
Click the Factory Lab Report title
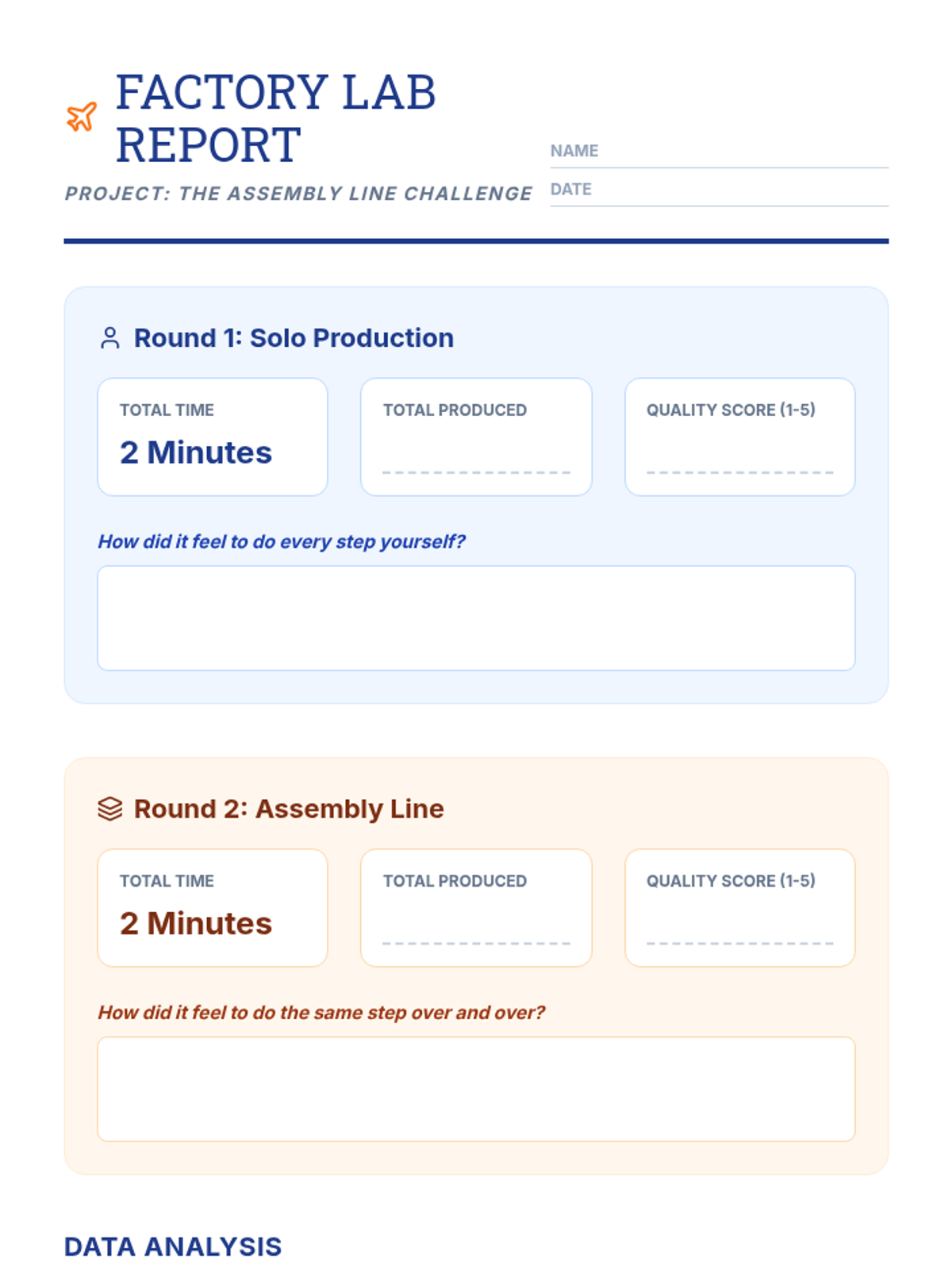coord(275,118)
